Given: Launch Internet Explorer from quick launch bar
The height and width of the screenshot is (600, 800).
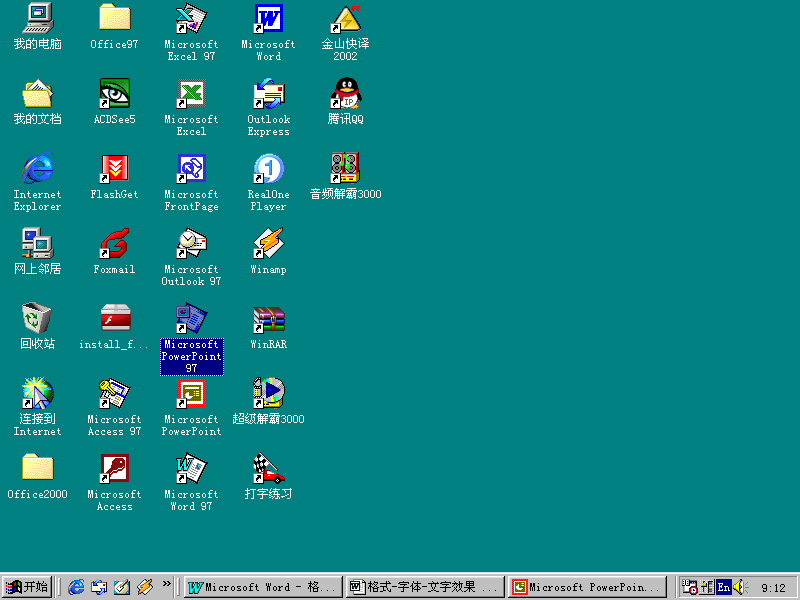Looking at the screenshot, I should pyautogui.click(x=77, y=587).
